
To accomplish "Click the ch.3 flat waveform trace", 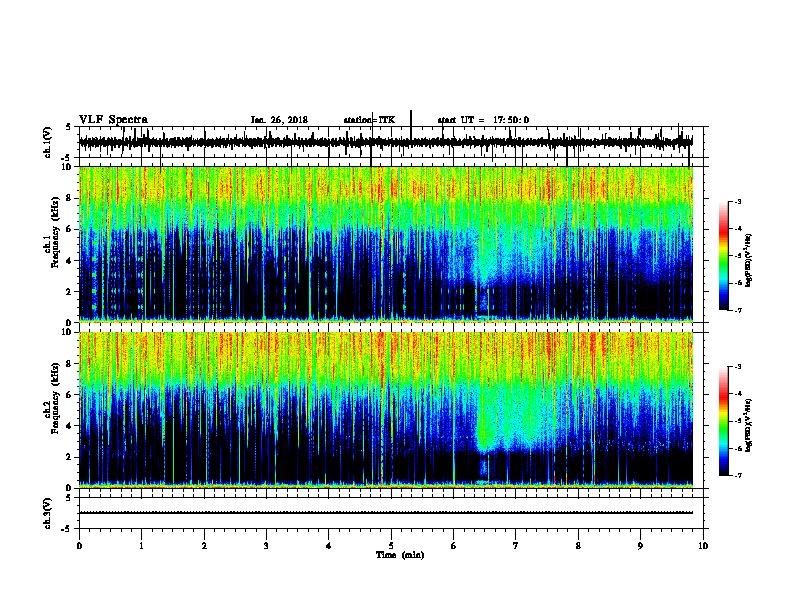I will 386,513.
